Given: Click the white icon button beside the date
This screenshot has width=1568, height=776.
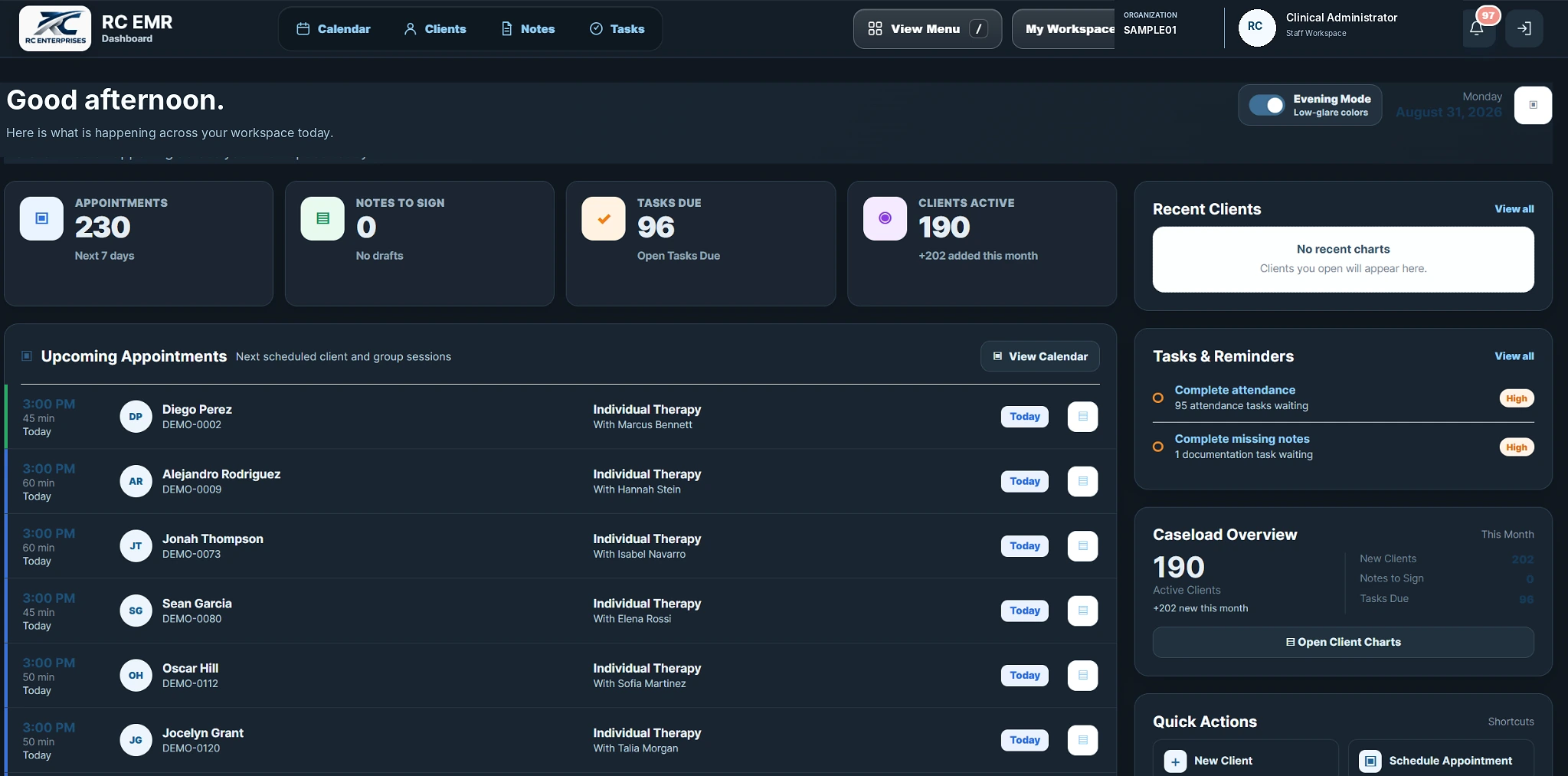Looking at the screenshot, I should point(1533,105).
